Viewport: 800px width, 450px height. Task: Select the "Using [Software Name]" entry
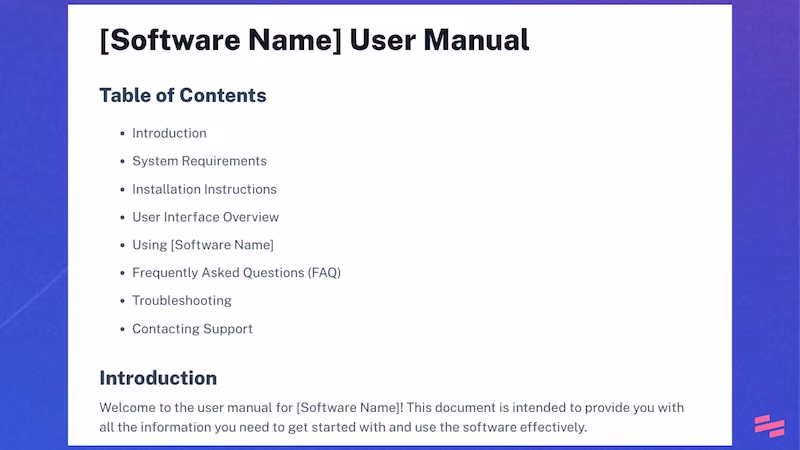click(x=203, y=245)
